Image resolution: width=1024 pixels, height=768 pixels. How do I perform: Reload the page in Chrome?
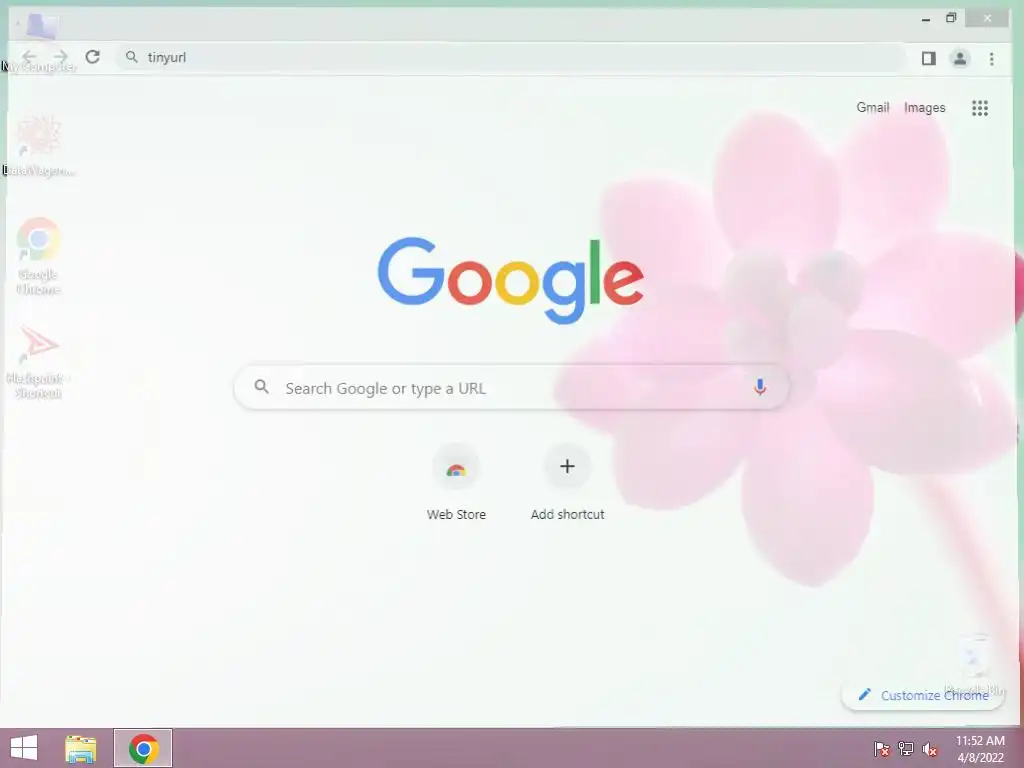pyautogui.click(x=93, y=57)
